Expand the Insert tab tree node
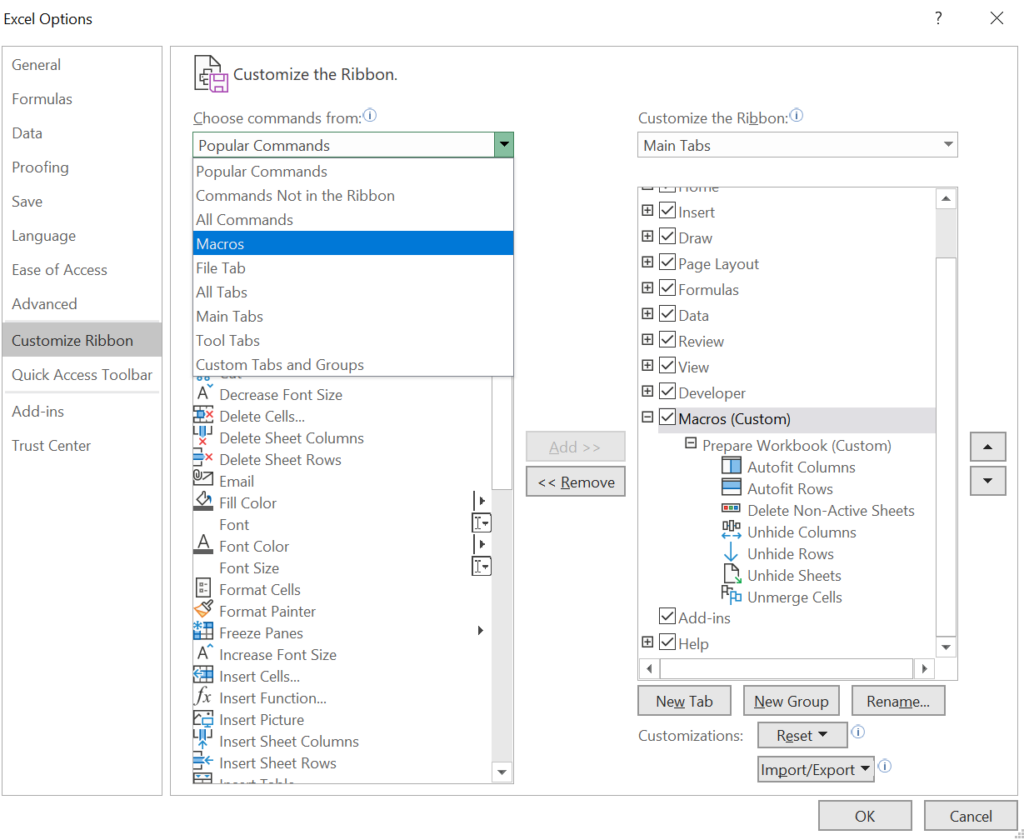The width and height of the screenshot is (1024, 840). pyautogui.click(x=647, y=210)
